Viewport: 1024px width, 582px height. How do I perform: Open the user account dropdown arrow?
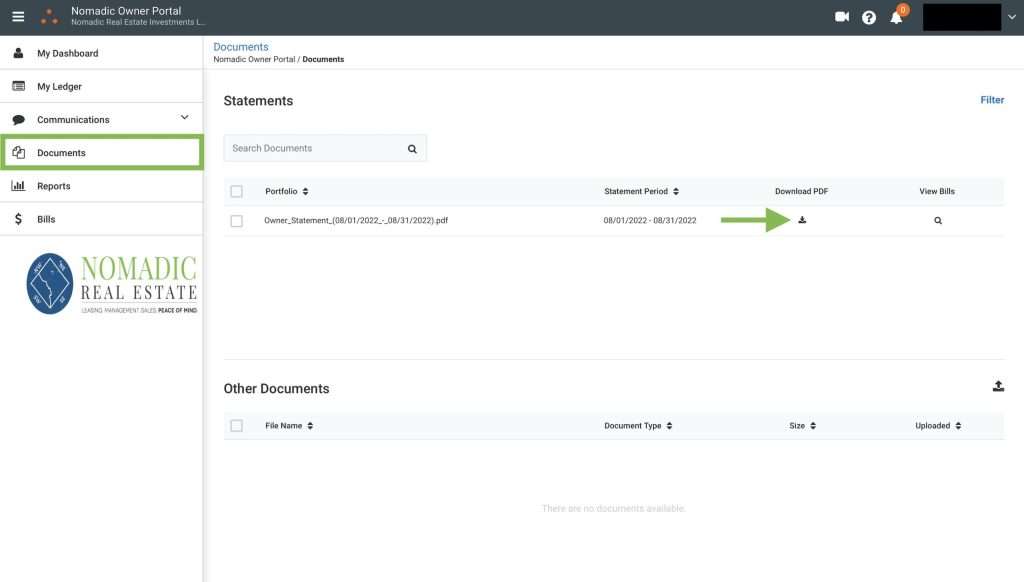[1012, 17]
